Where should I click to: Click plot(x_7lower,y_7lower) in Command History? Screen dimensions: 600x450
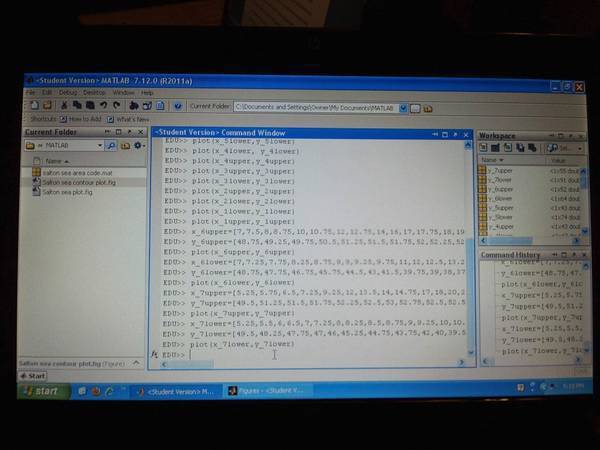pyautogui.click(x=541, y=351)
